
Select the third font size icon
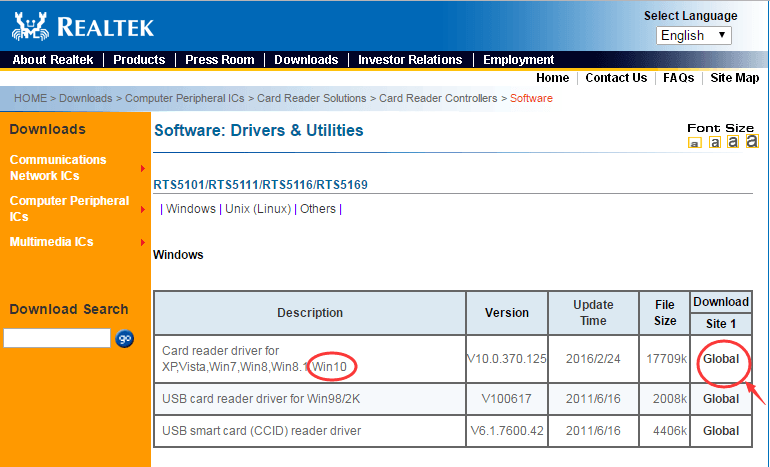click(733, 141)
